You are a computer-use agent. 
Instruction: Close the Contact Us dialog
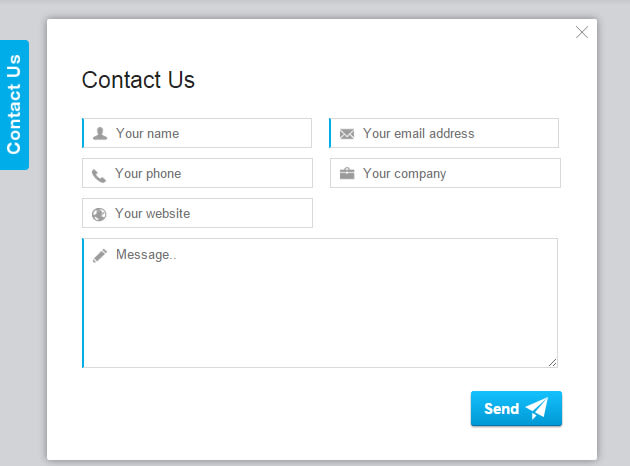click(x=582, y=32)
